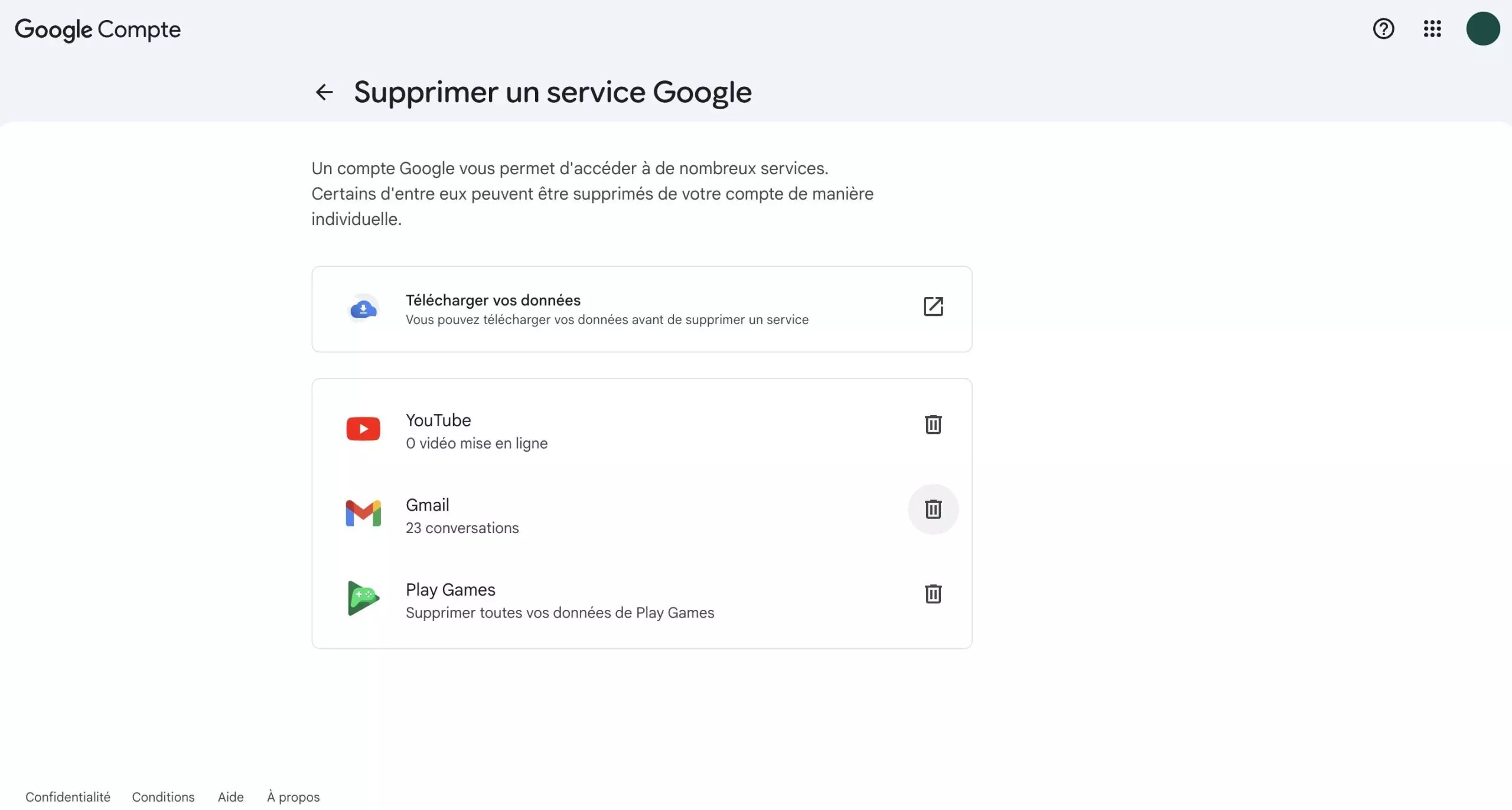The width and height of the screenshot is (1512, 810).
Task: Click the green account profile avatar
Action: [1482, 28]
